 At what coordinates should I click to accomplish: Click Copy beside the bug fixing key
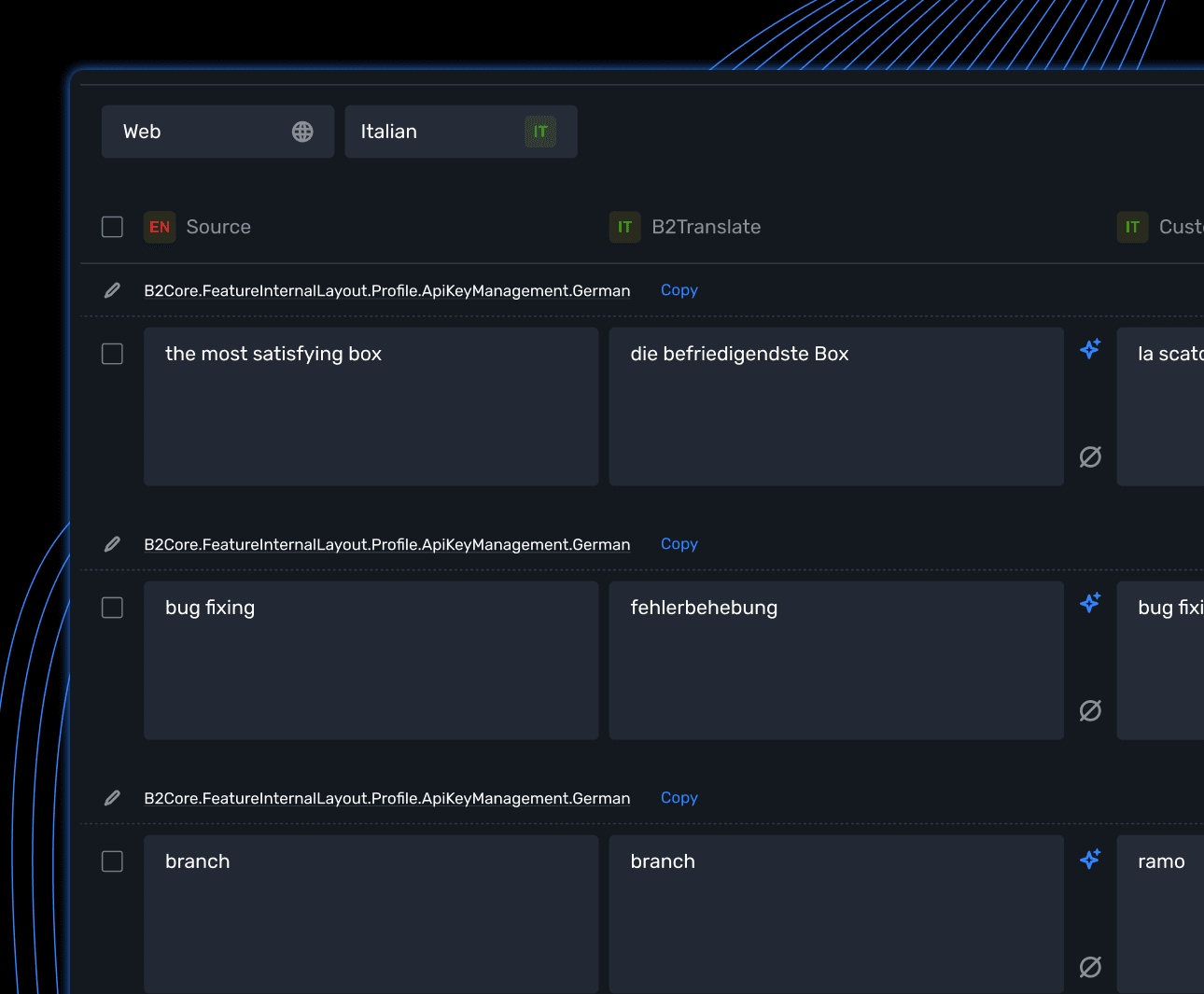point(679,544)
